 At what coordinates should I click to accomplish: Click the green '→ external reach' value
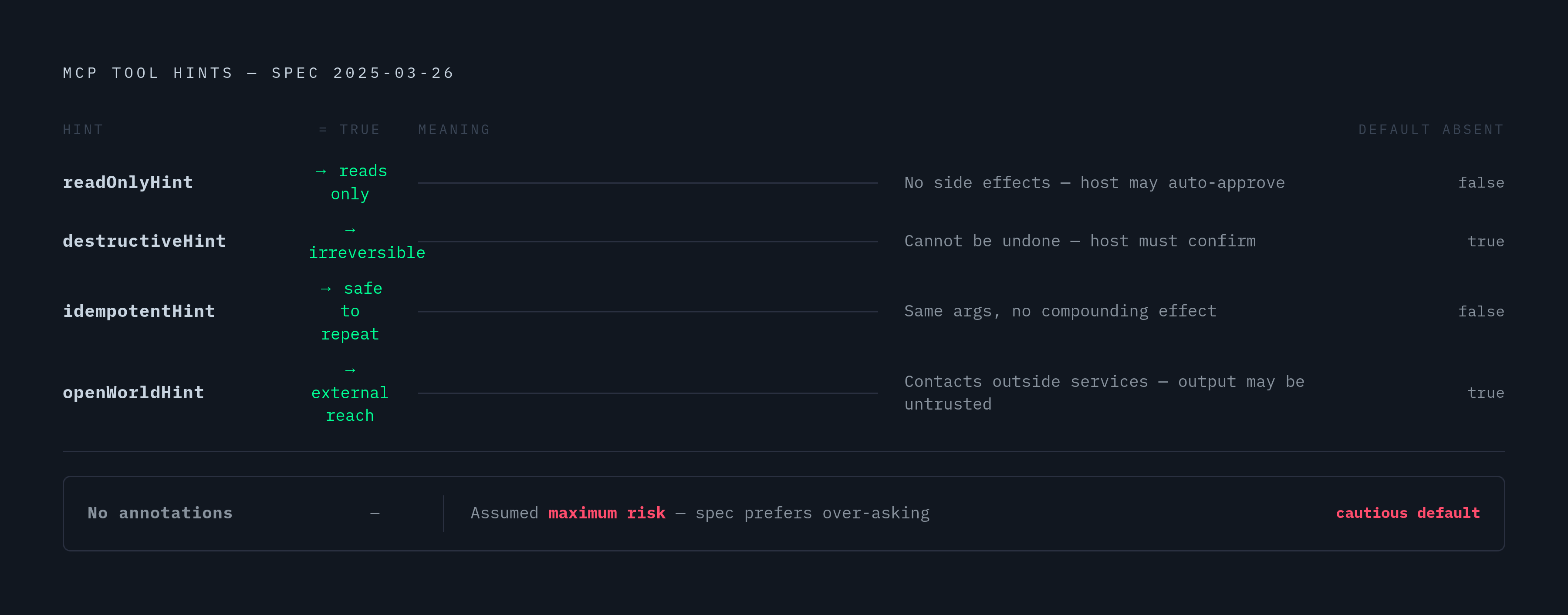coord(350,393)
